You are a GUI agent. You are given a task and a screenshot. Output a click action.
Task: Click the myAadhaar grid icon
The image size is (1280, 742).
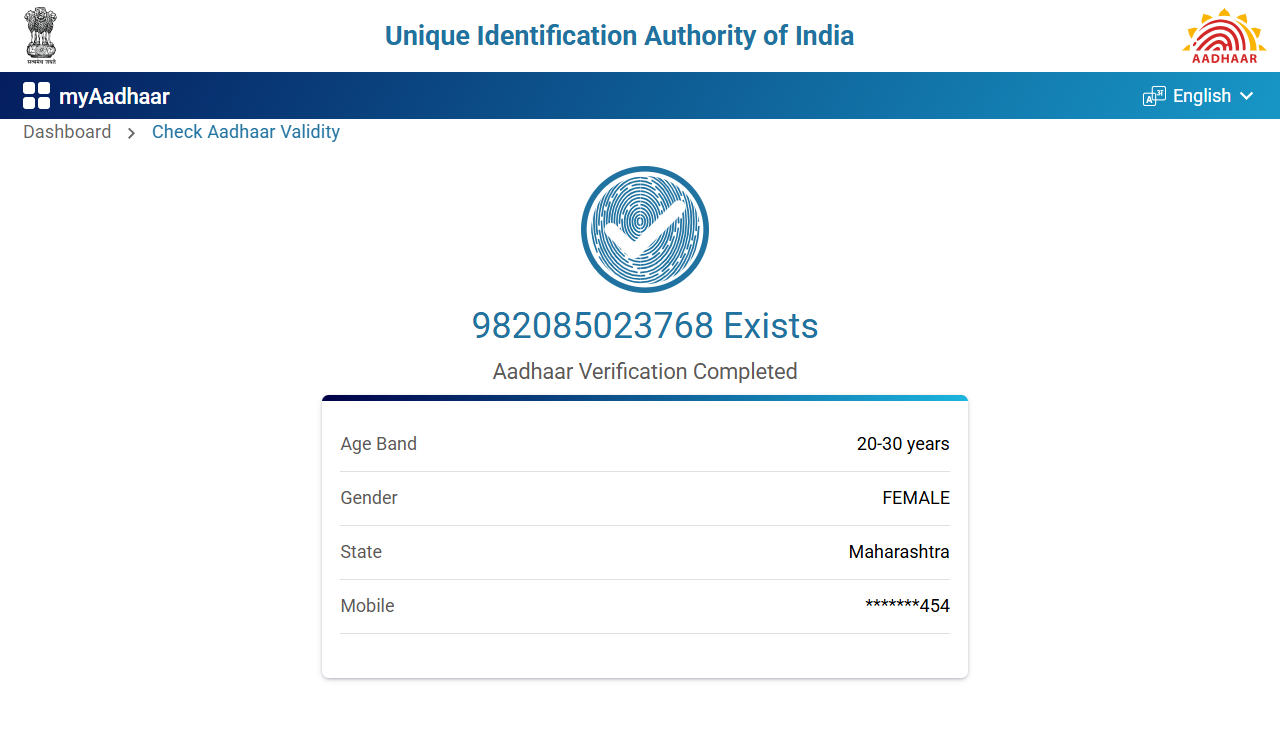pos(36,96)
